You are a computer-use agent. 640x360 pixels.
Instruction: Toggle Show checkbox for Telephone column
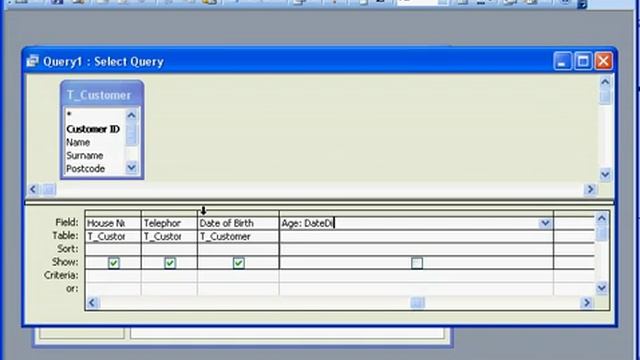(x=170, y=263)
